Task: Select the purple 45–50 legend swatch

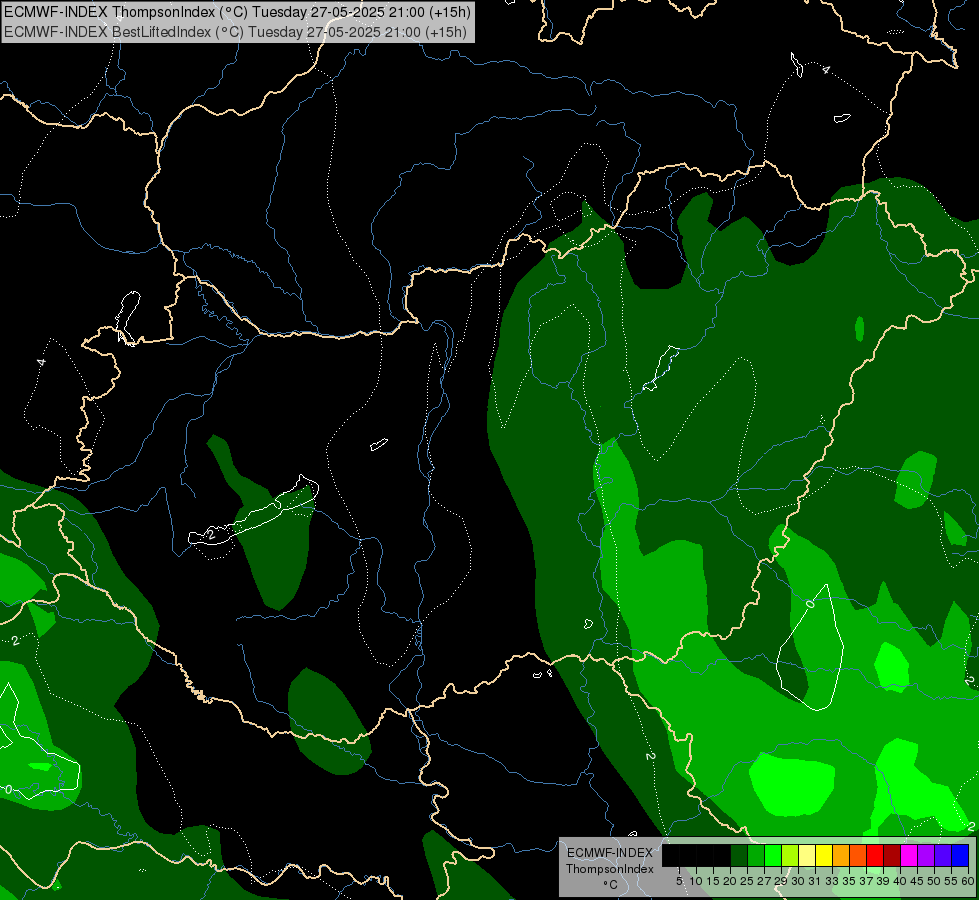Action: click(927, 856)
